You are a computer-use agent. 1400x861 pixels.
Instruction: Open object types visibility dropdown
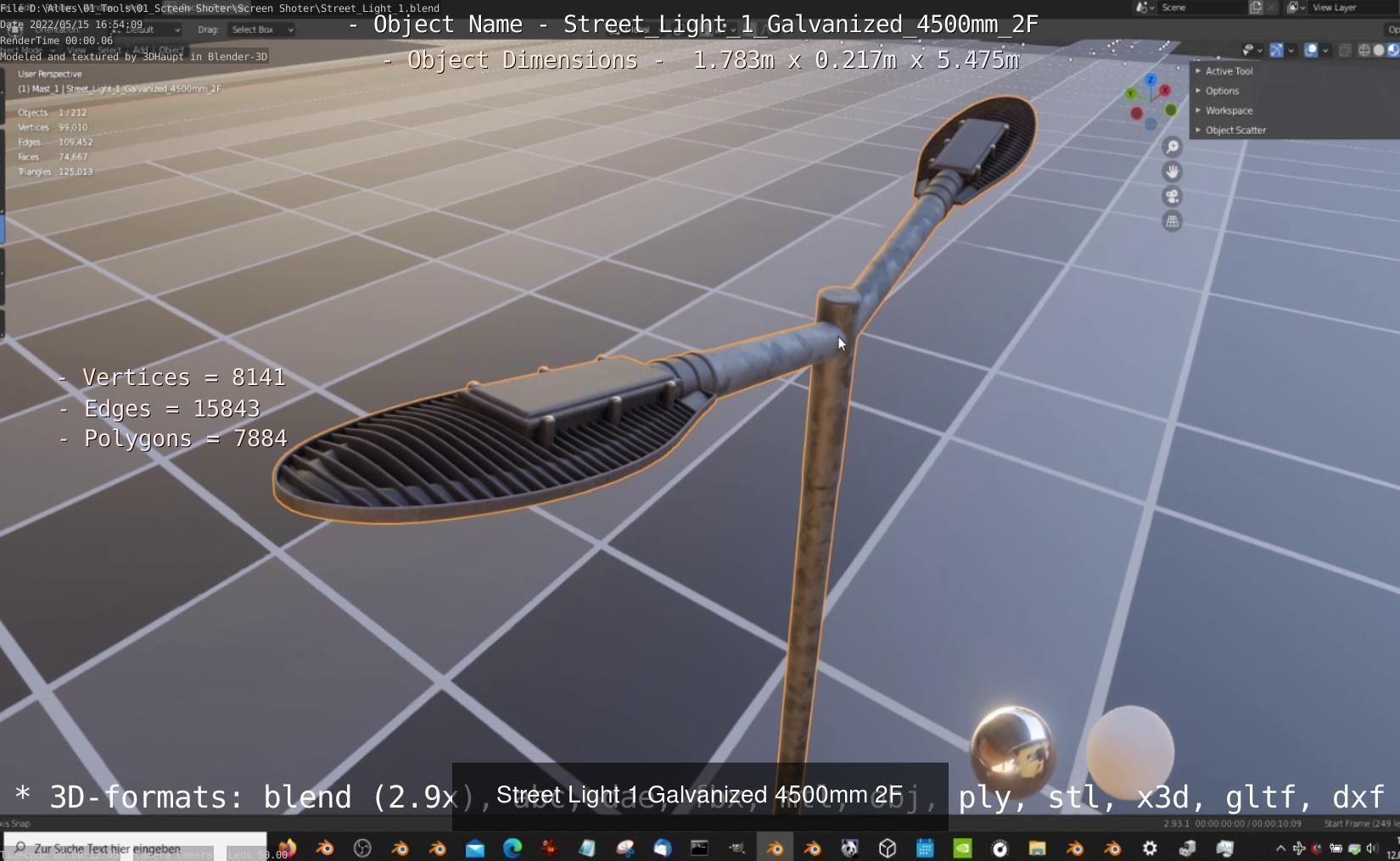point(1252,50)
